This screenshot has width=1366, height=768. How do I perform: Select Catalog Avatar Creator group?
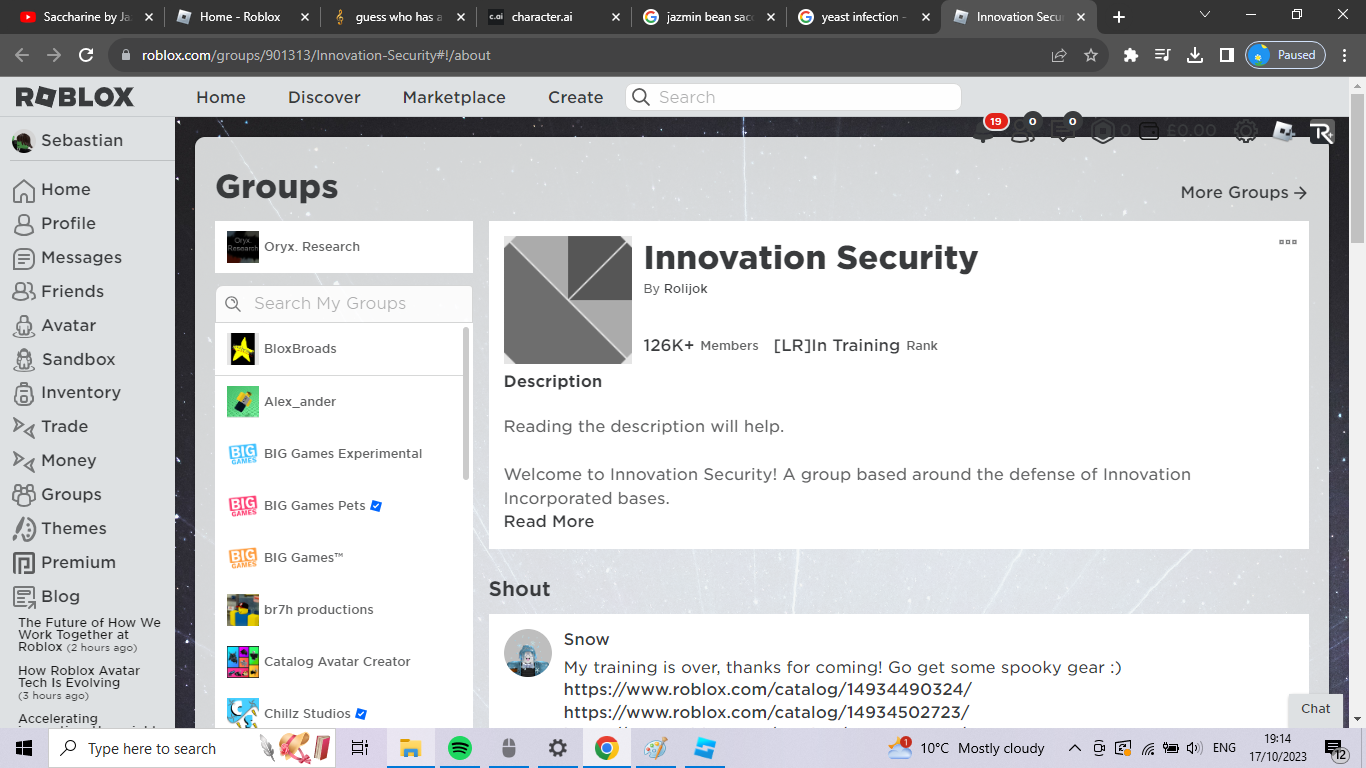click(x=338, y=662)
